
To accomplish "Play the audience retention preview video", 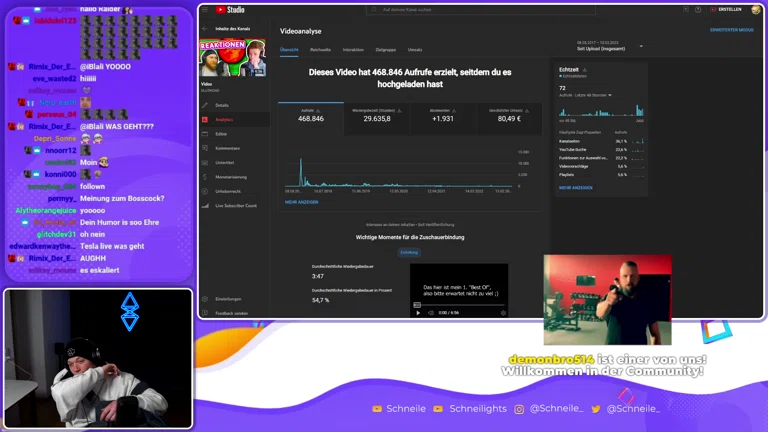I will coord(418,312).
